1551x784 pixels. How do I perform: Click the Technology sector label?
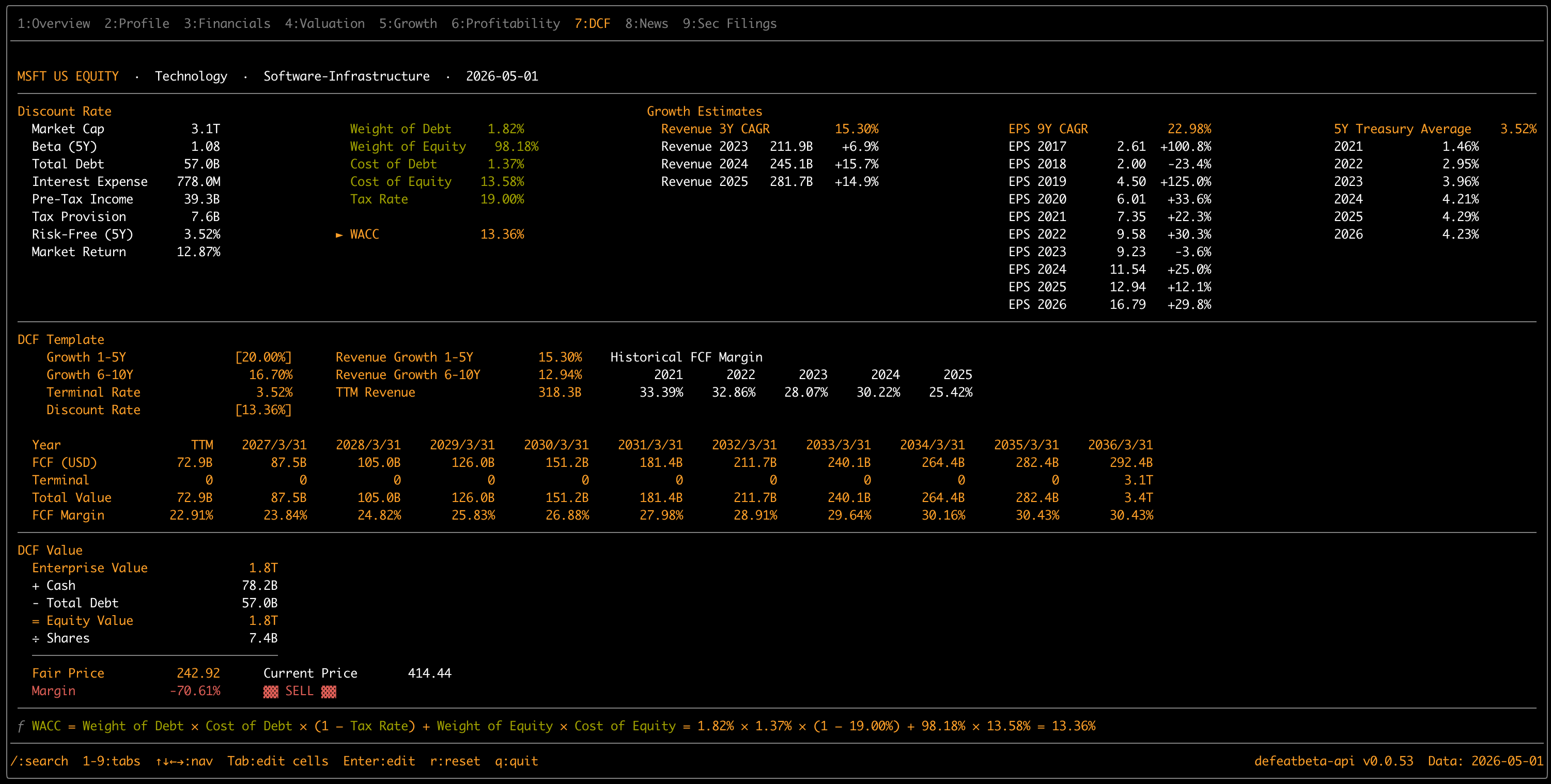[x=191, y=76]
